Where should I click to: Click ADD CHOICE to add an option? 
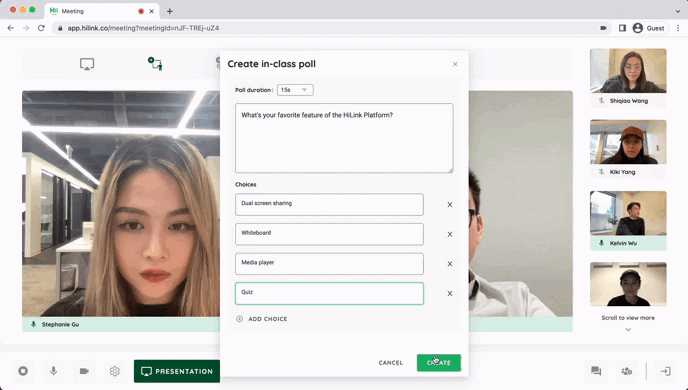(262, 319)
